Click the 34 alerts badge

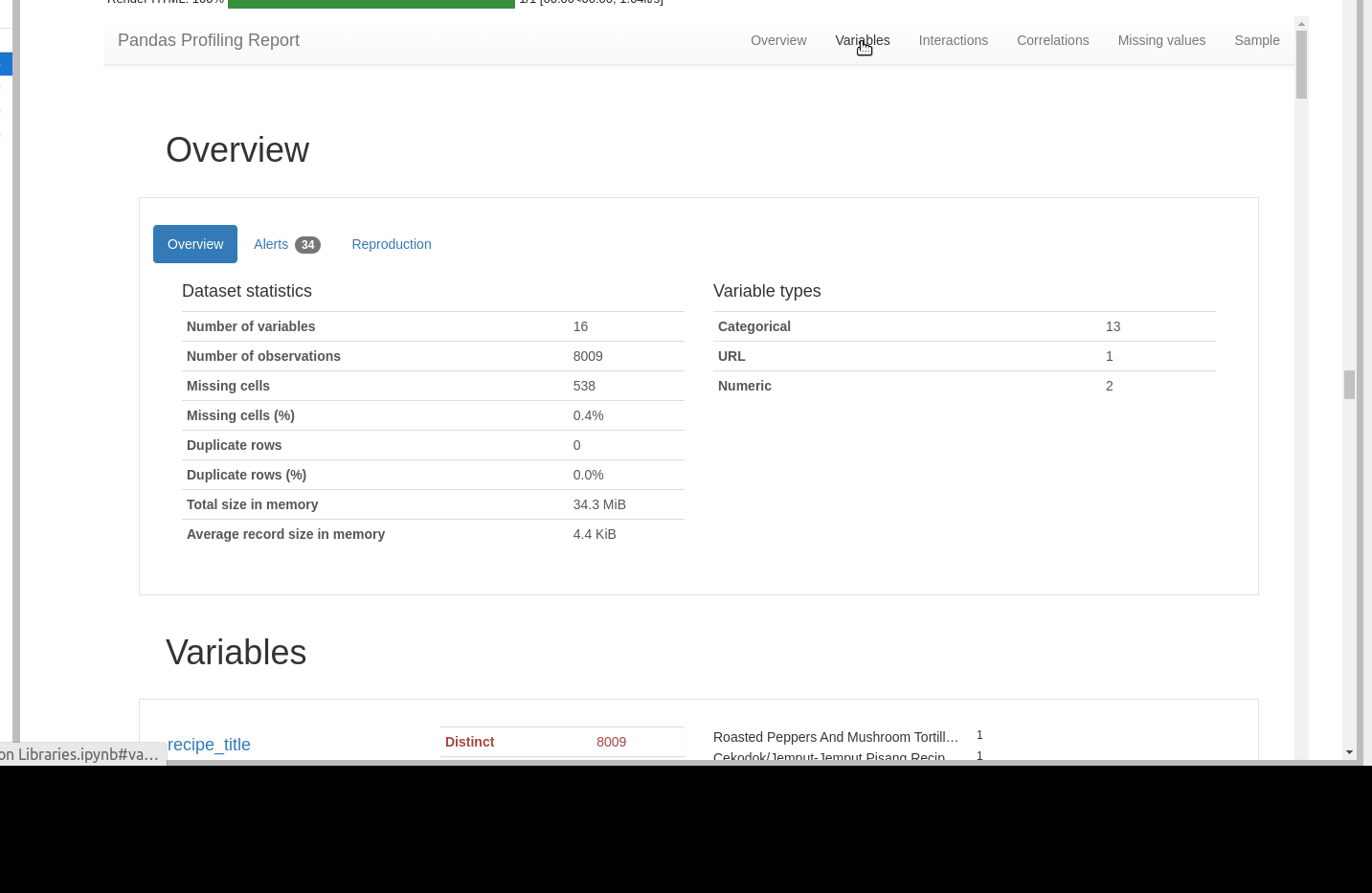pos(307,245)
